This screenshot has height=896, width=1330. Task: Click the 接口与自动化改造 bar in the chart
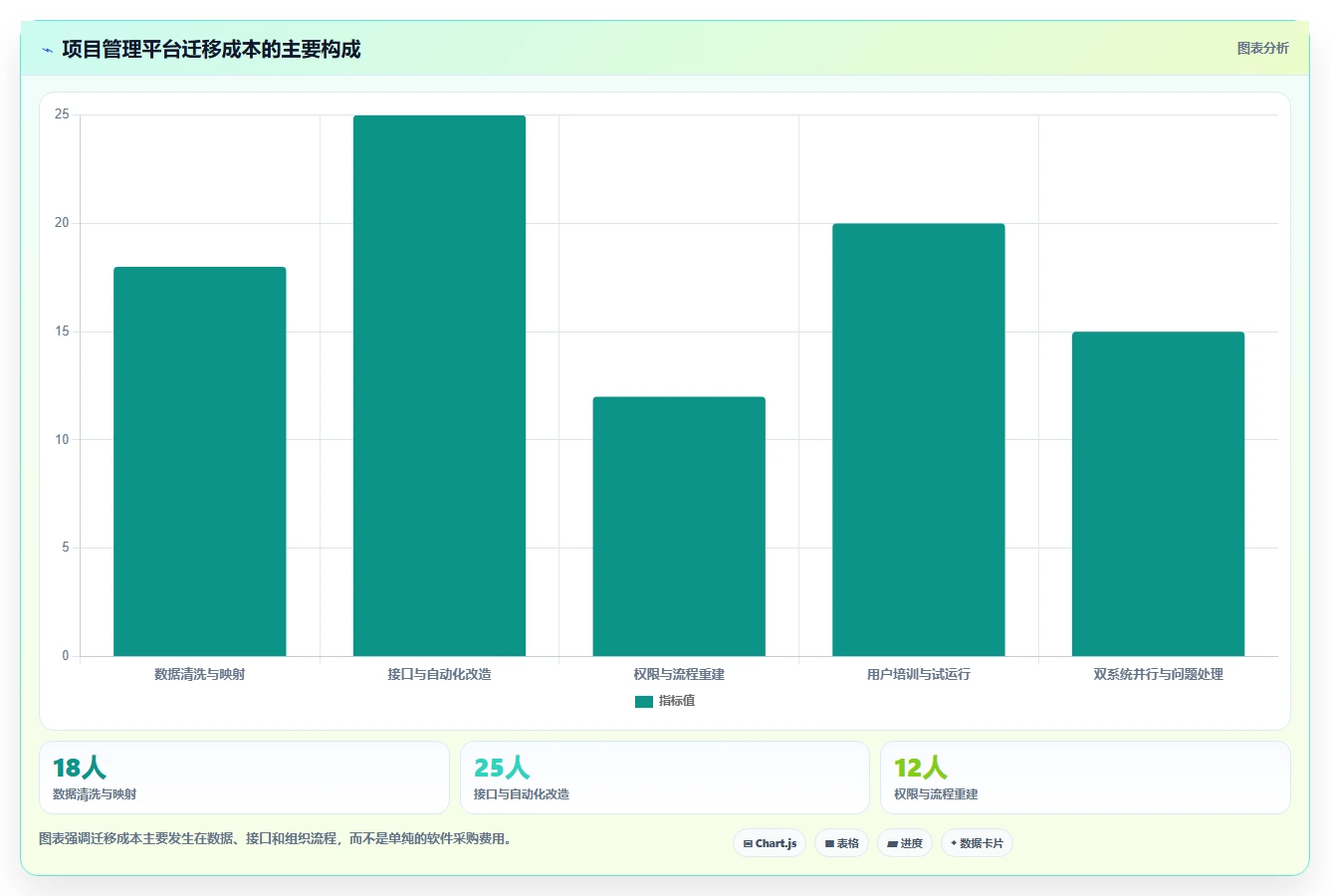pos(439,385)
